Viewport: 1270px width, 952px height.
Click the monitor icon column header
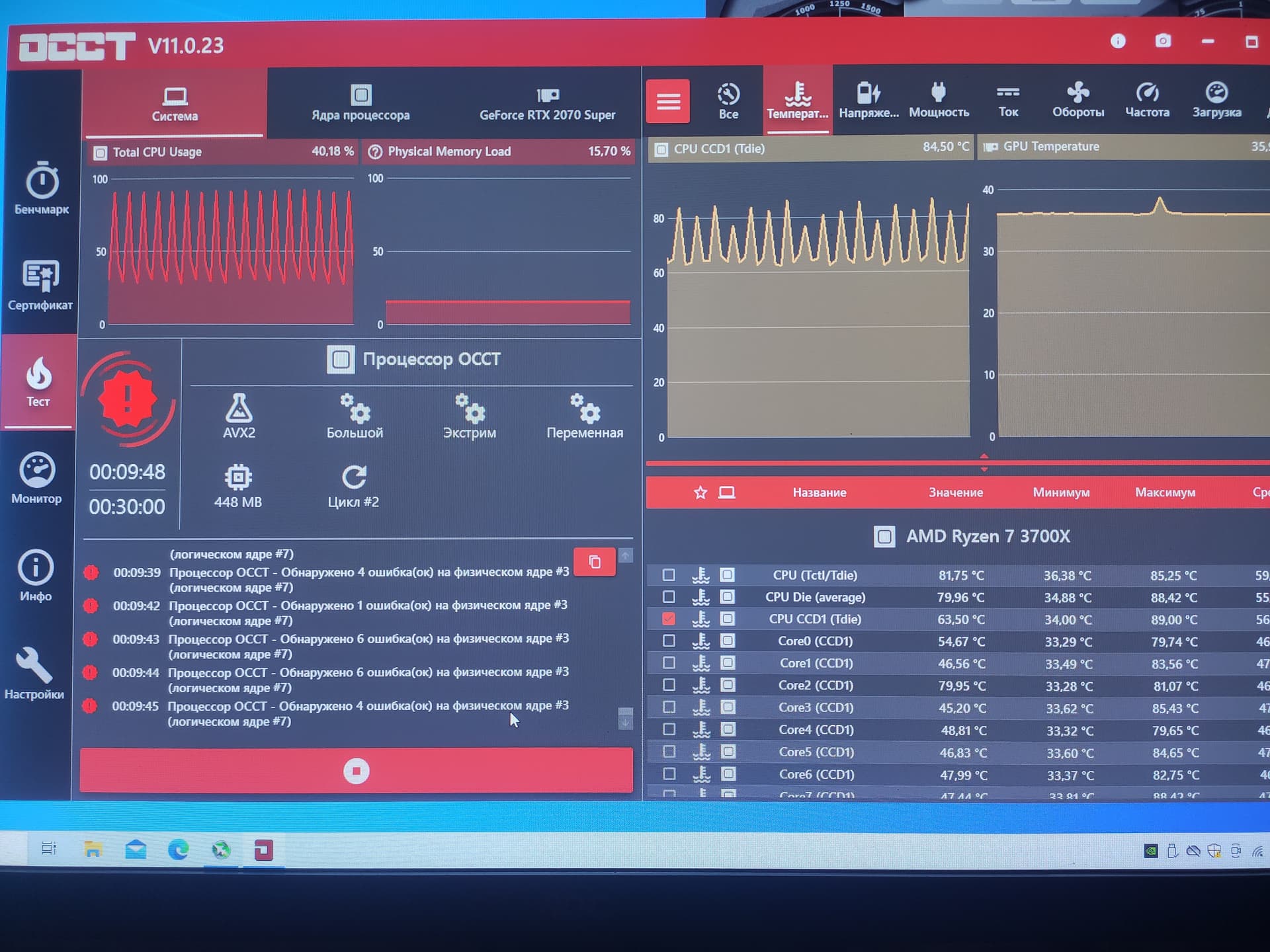pos(727,493)
